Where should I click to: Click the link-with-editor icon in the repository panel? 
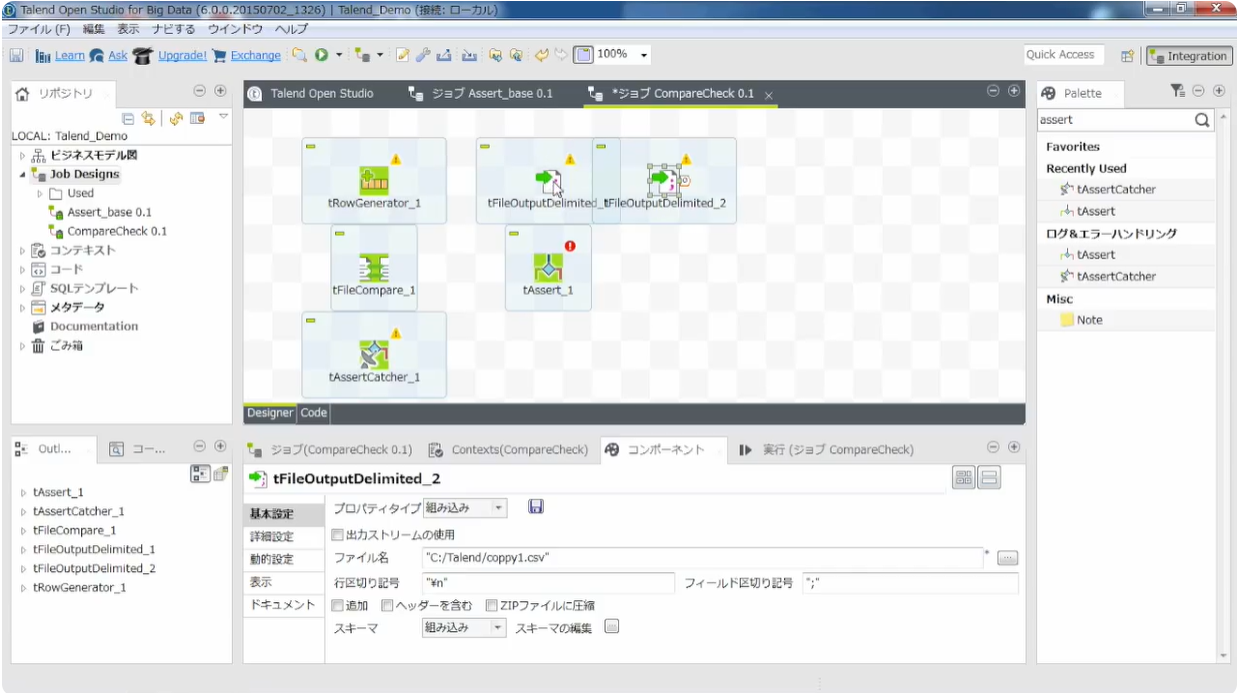coord(149,118)
